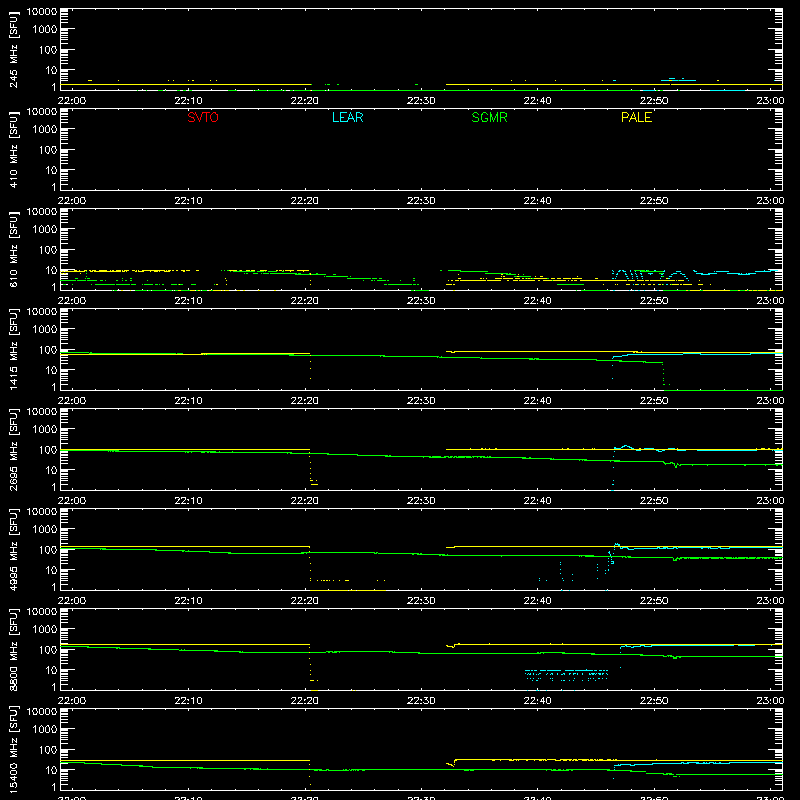Click 22:10 time label below 410 MHz plot

coord(188,201)
